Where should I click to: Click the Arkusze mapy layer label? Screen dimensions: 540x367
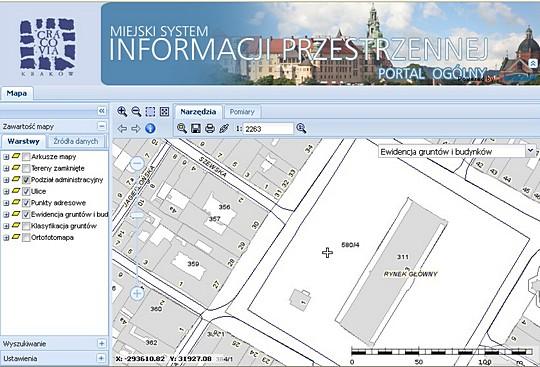(x=54, y=157)
